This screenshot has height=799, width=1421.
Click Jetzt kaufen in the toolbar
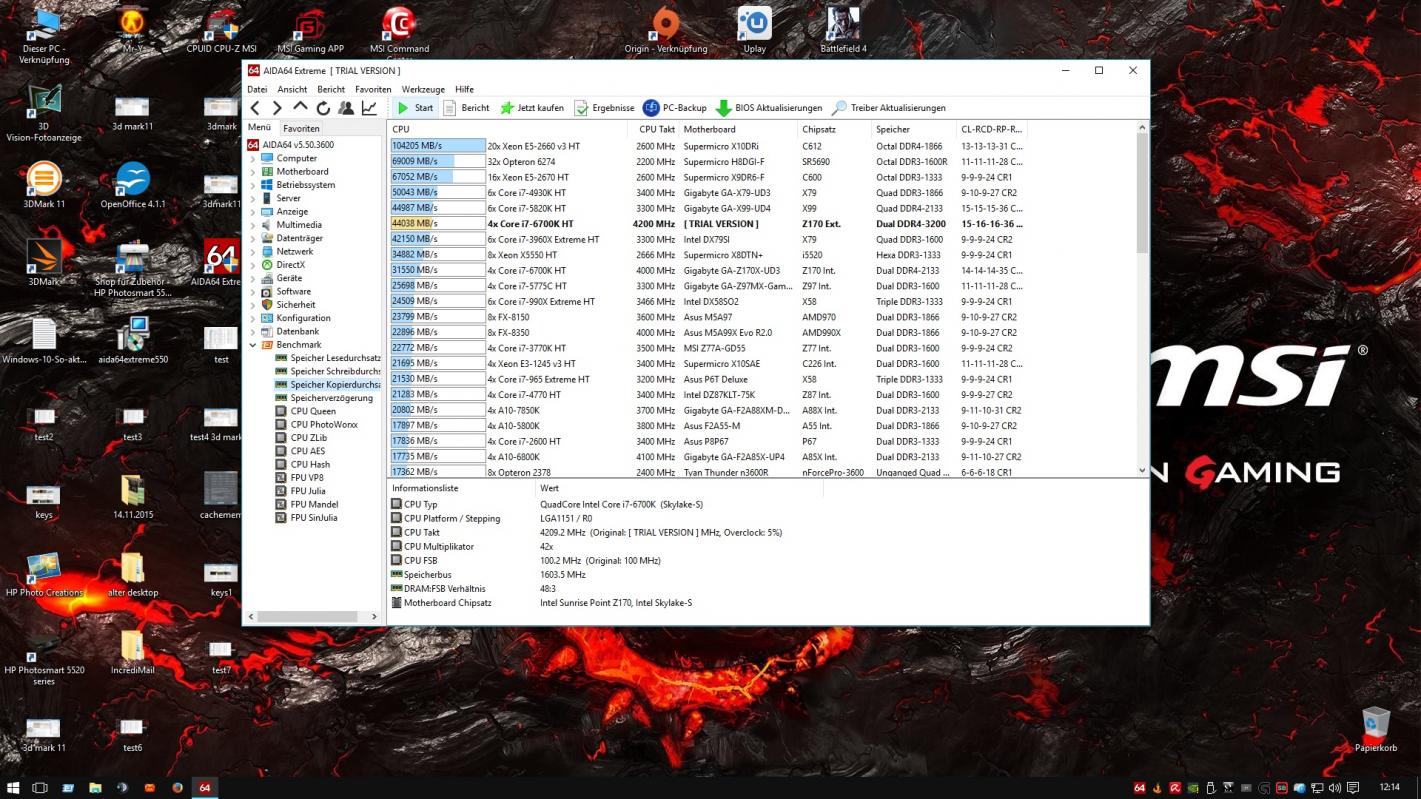pyautogui.click(x=532, y=108)
